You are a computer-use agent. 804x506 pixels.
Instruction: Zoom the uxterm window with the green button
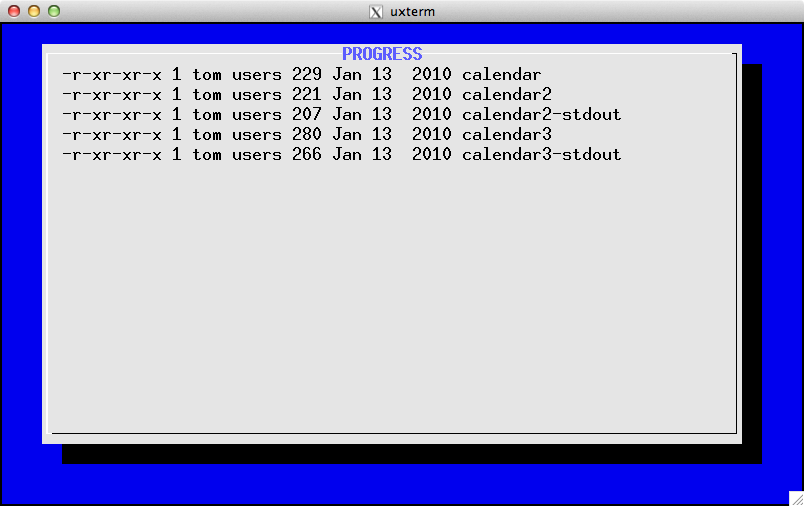pos(53,11)
